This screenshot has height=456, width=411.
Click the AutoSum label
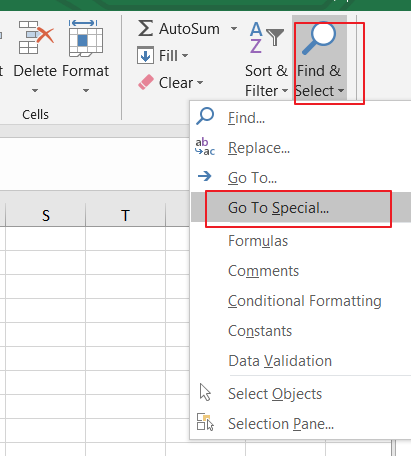click(189, 29)
